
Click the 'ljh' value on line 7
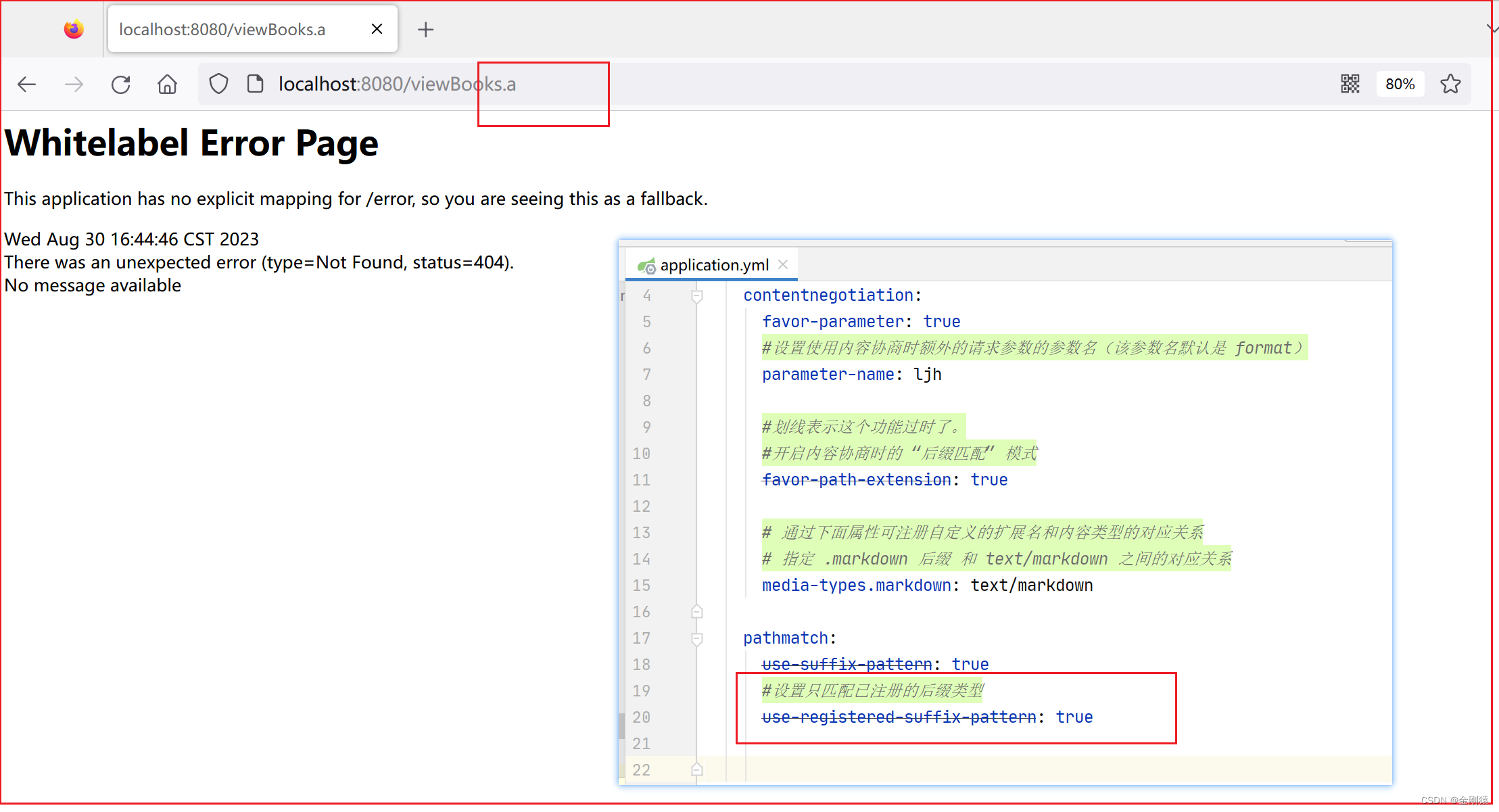[928, 375]
